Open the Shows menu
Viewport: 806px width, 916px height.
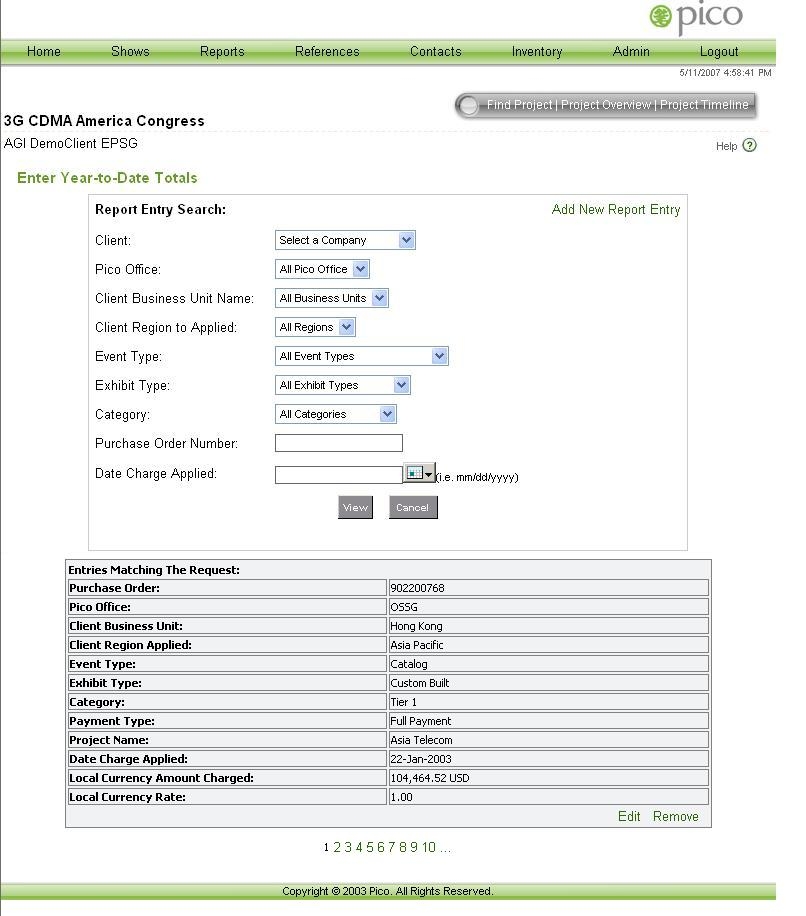pyautogui.click(x=130, y=51)
